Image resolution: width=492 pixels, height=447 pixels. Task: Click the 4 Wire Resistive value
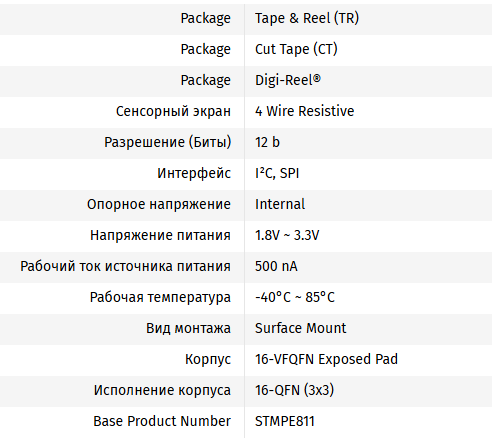click(x=304, y=111)
